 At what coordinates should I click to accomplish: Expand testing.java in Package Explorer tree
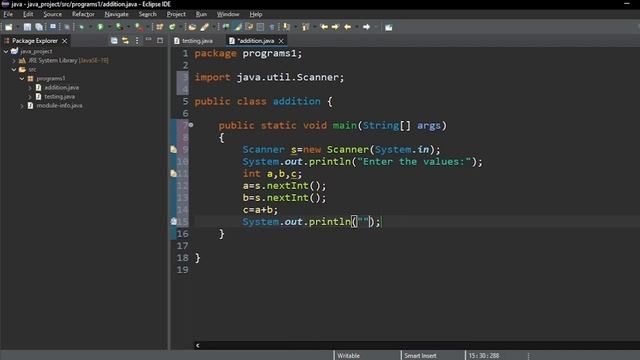(30, 97)
